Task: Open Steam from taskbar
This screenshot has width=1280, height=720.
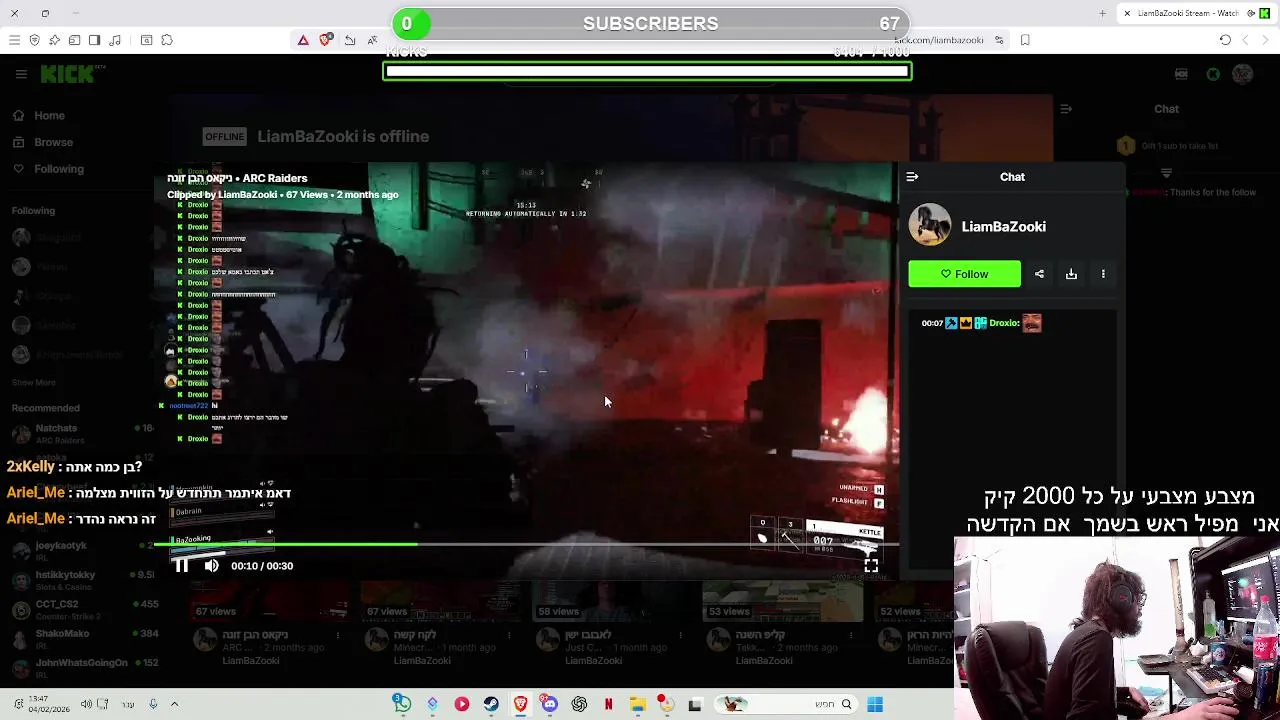Action: pos(491,704)
